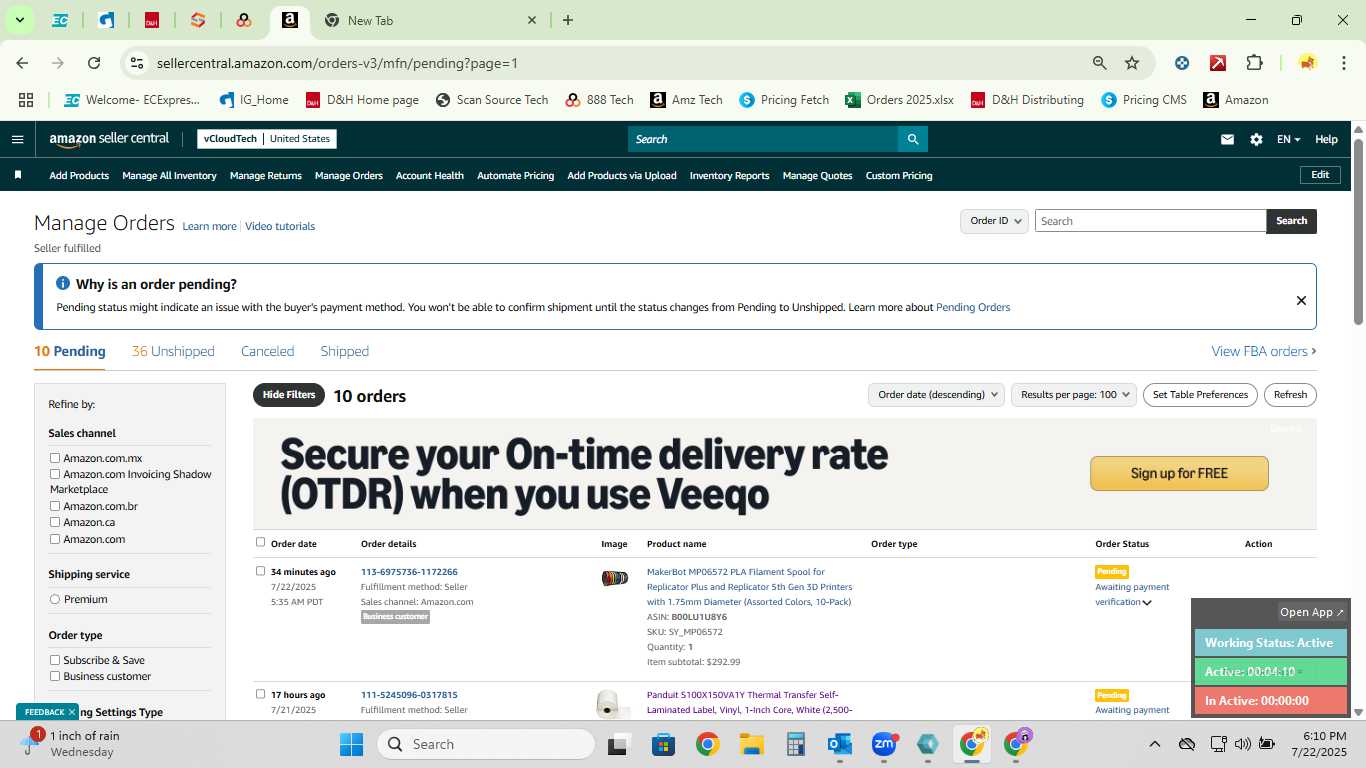Open a new browser tab with plus
Screen dimensions: 1366x768
click(568, 20)
